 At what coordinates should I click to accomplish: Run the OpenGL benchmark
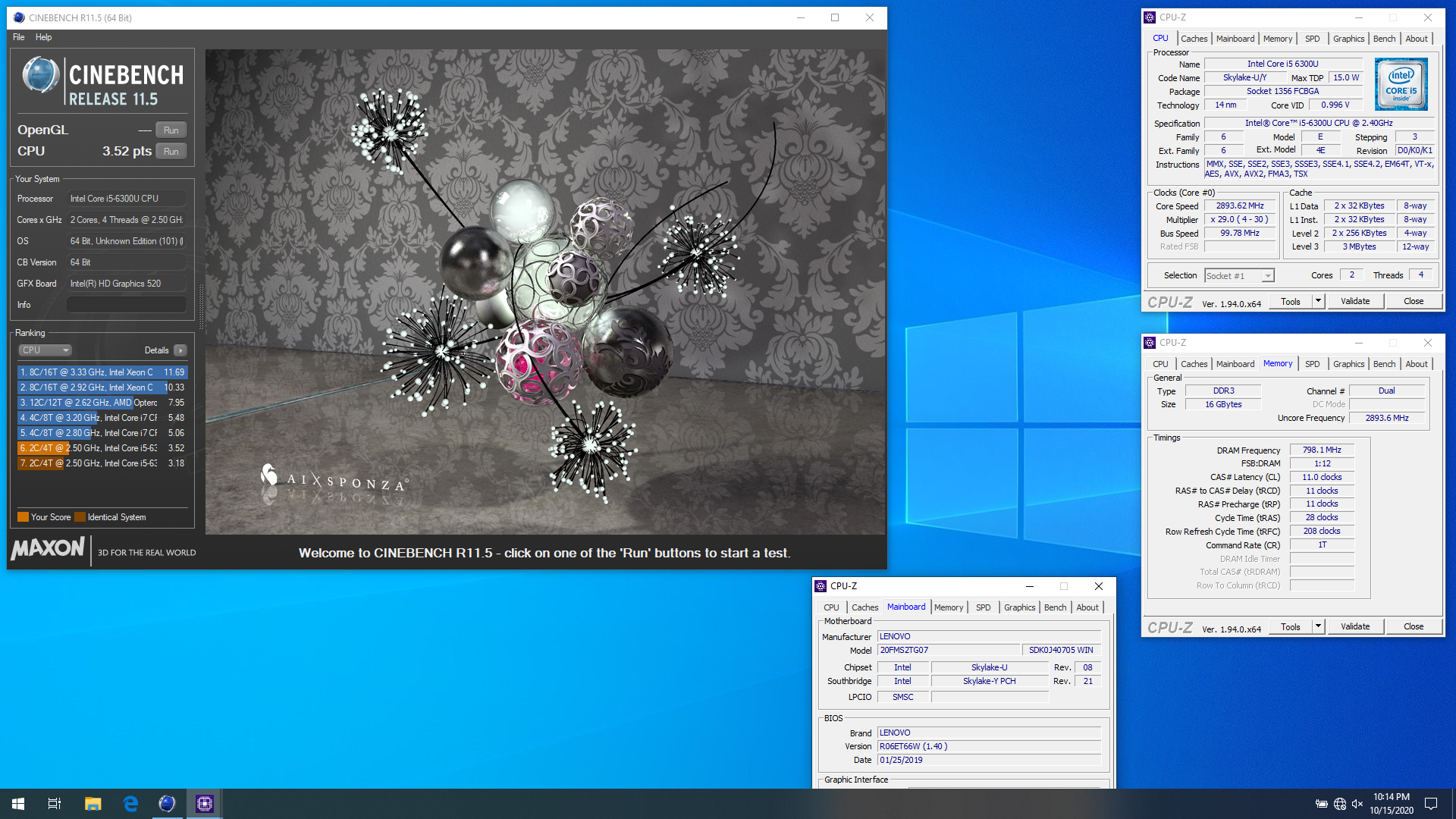[x=171, y=130]
